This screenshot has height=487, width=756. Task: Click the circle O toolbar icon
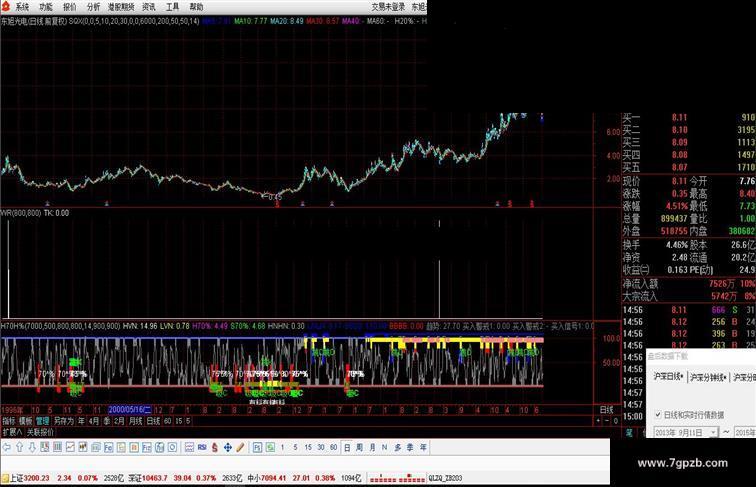tap(172, 447)
